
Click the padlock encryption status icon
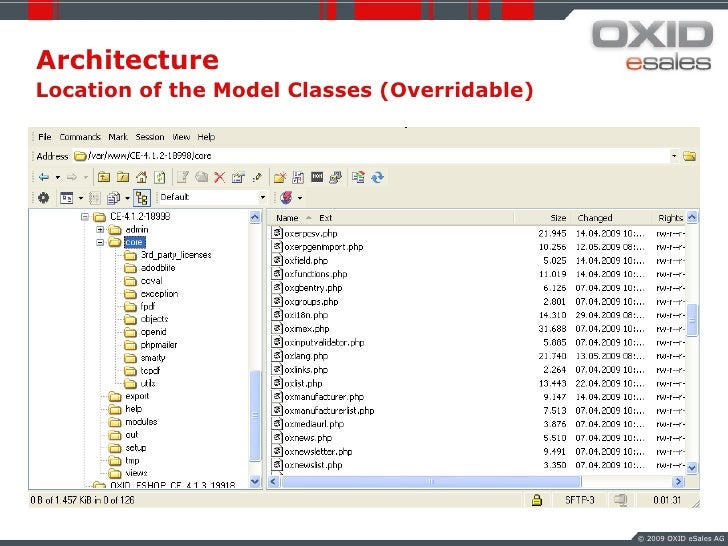[x=537, y=500]
